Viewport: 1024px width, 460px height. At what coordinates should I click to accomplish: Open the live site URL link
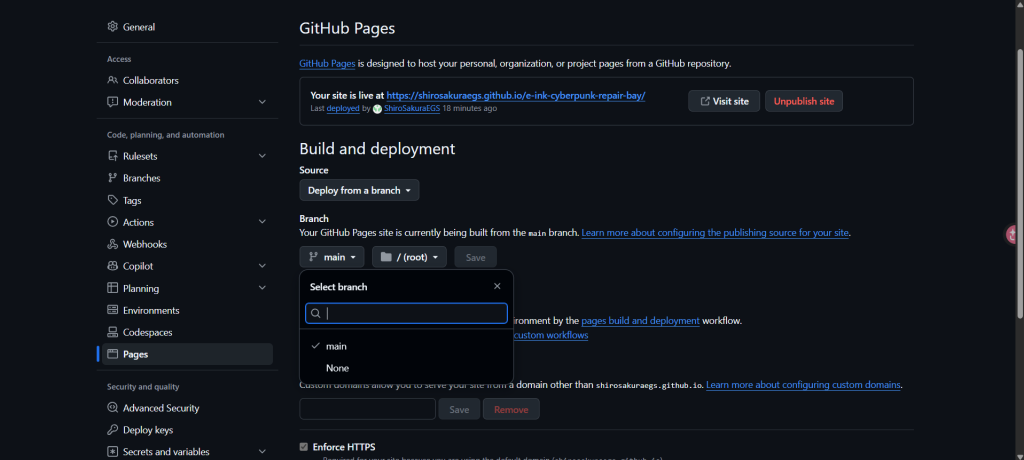click(x=516, y=95)
